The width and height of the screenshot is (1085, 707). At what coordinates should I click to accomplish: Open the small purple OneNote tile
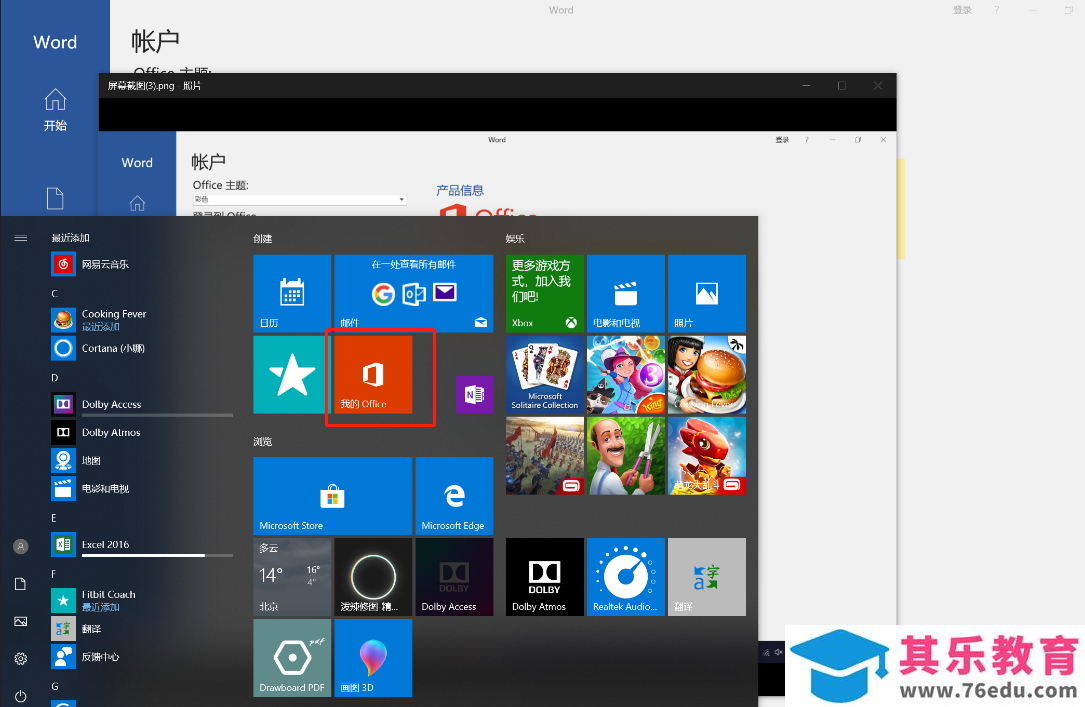475,394
